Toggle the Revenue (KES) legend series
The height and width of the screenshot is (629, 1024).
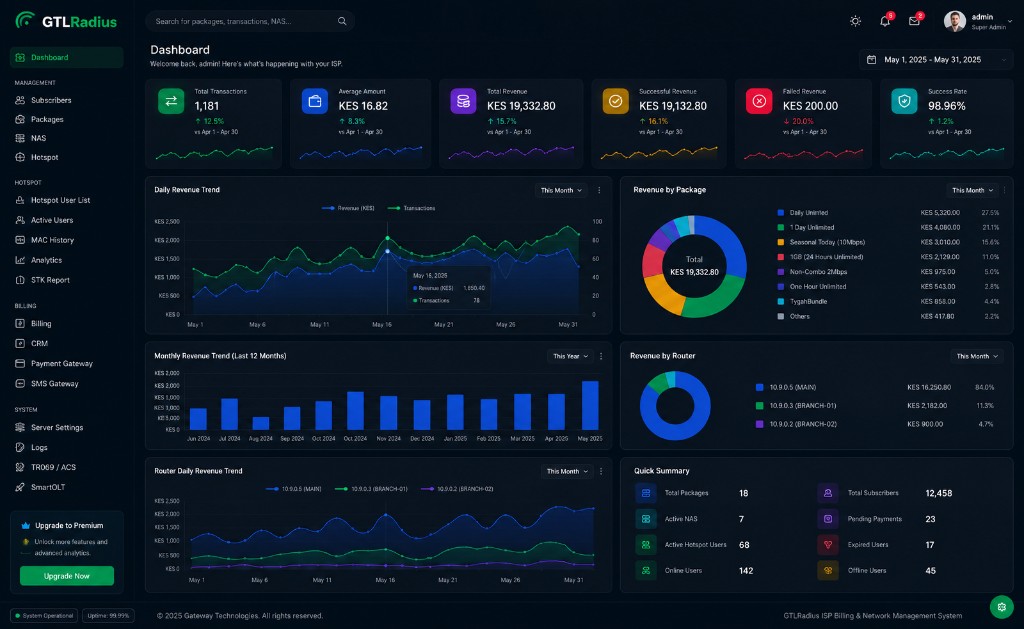(348, 208)
